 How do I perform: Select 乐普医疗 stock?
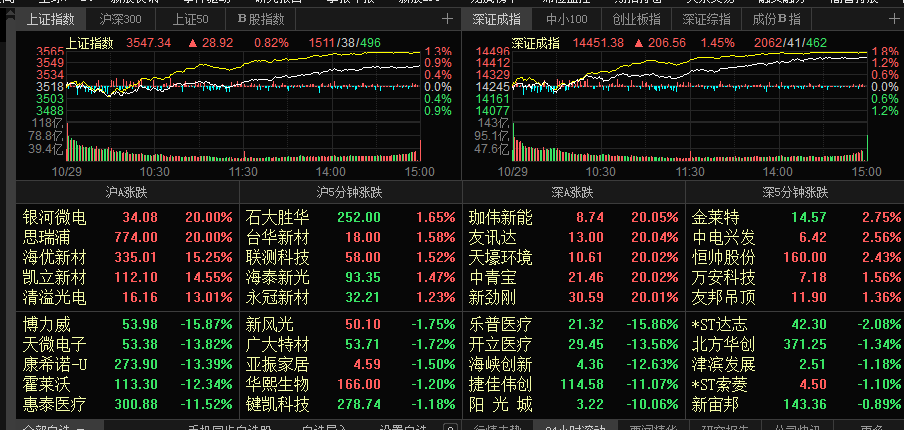pos(573,325)
